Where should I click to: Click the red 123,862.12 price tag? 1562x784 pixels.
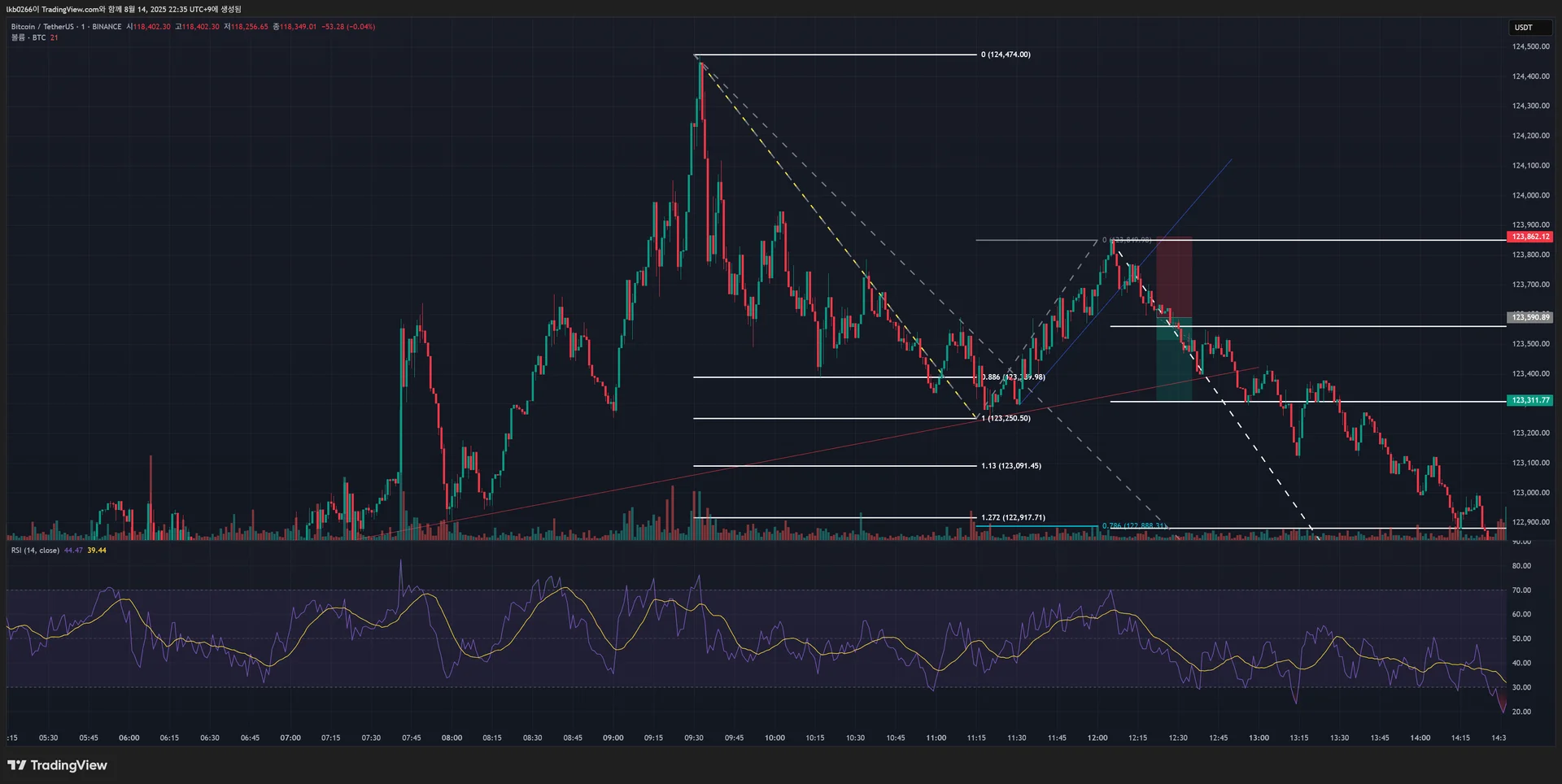click(1530, 237)
